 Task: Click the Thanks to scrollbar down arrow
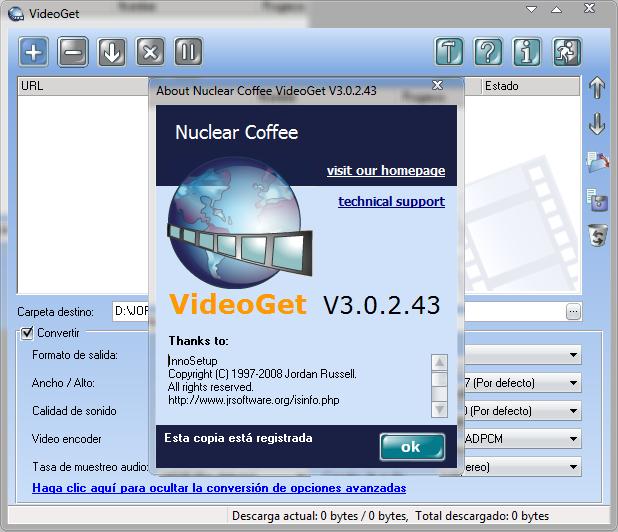pos(439,409)
